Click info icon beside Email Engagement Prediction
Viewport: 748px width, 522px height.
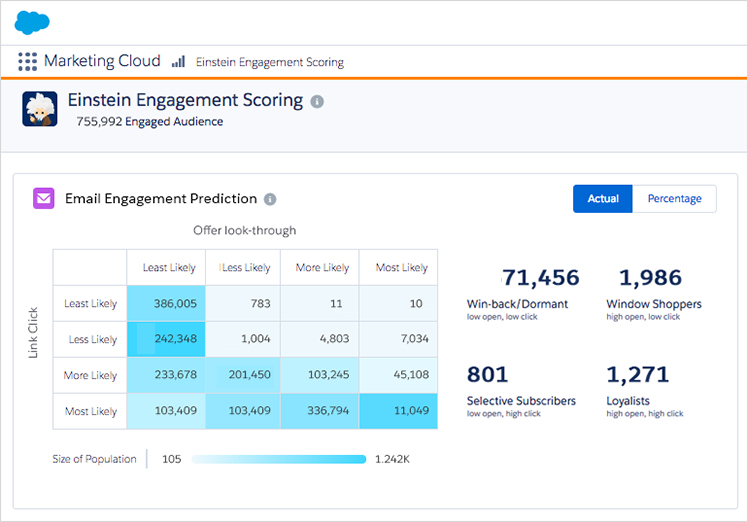(x=270, y=199)
